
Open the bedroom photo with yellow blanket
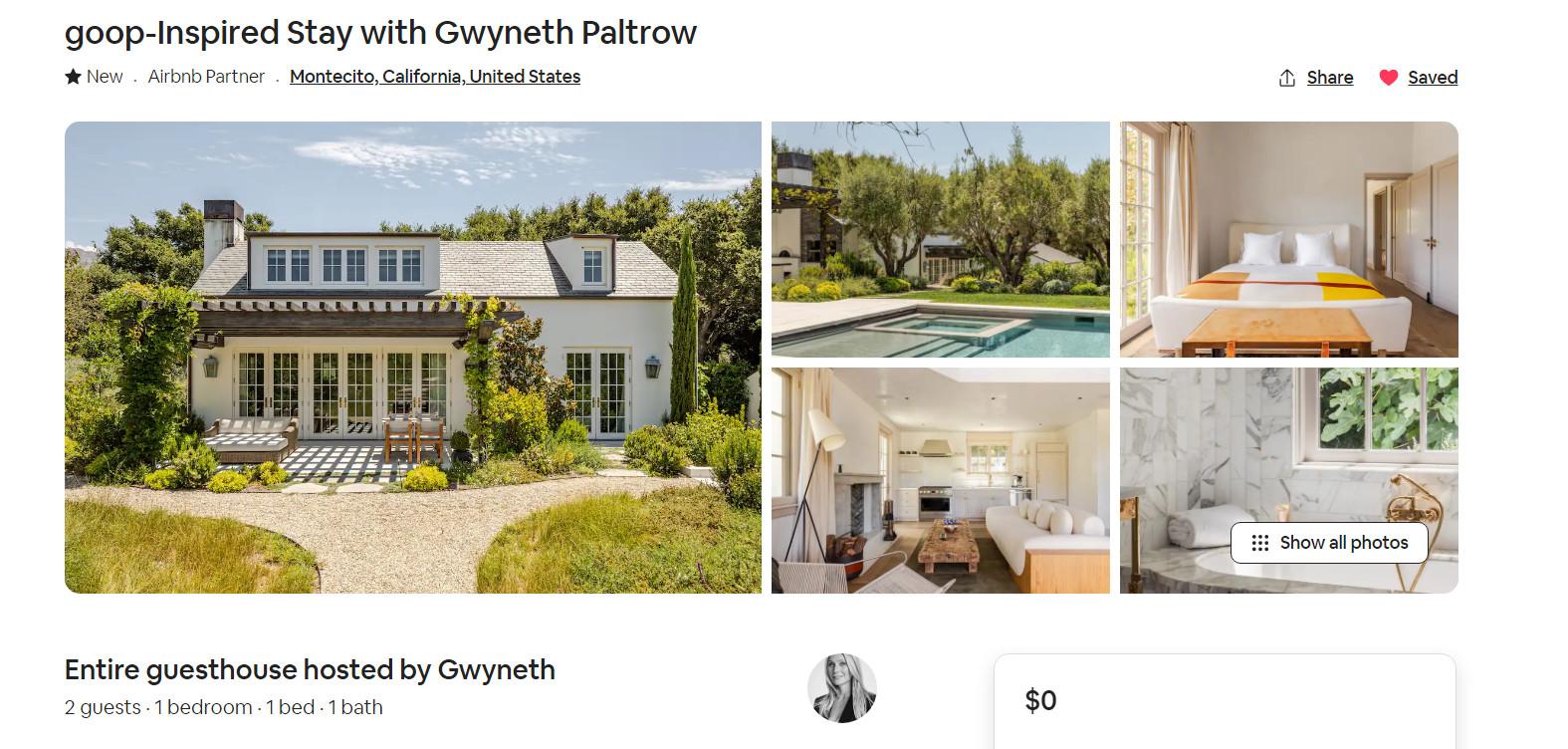click(1289, 239)
